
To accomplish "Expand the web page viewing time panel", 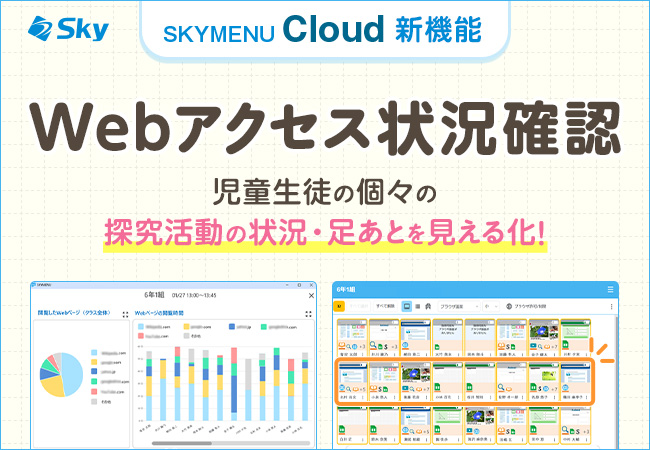I will [x=308, y=313].
